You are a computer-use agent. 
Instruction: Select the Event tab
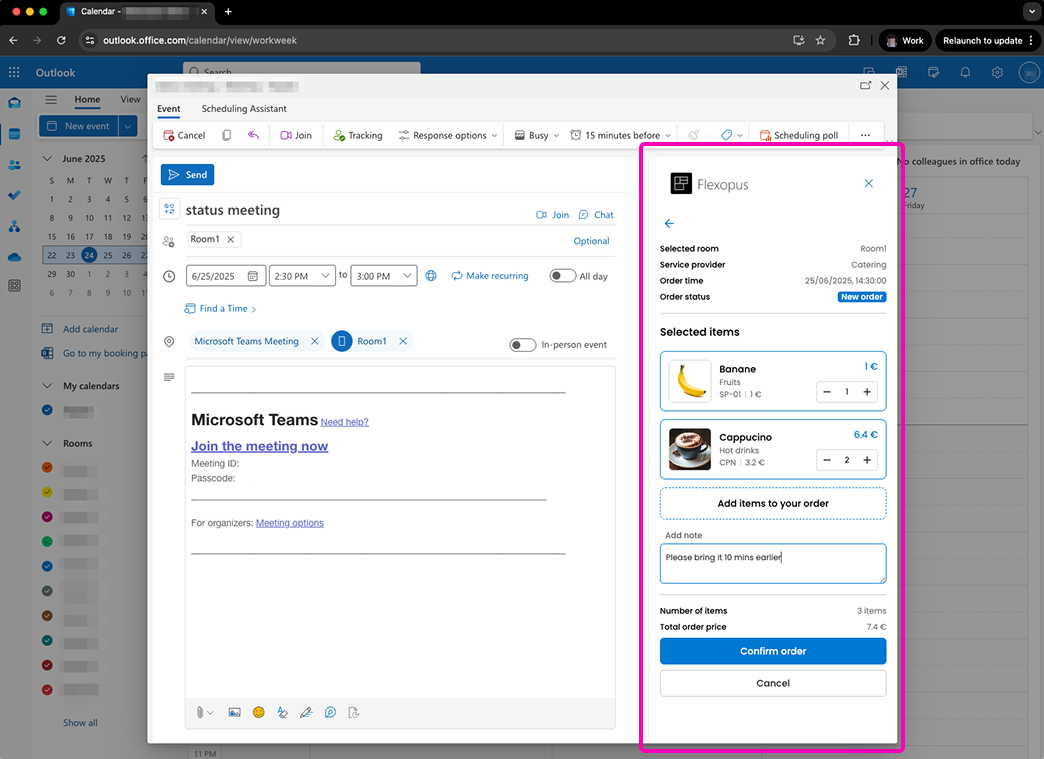pos(168,109)
